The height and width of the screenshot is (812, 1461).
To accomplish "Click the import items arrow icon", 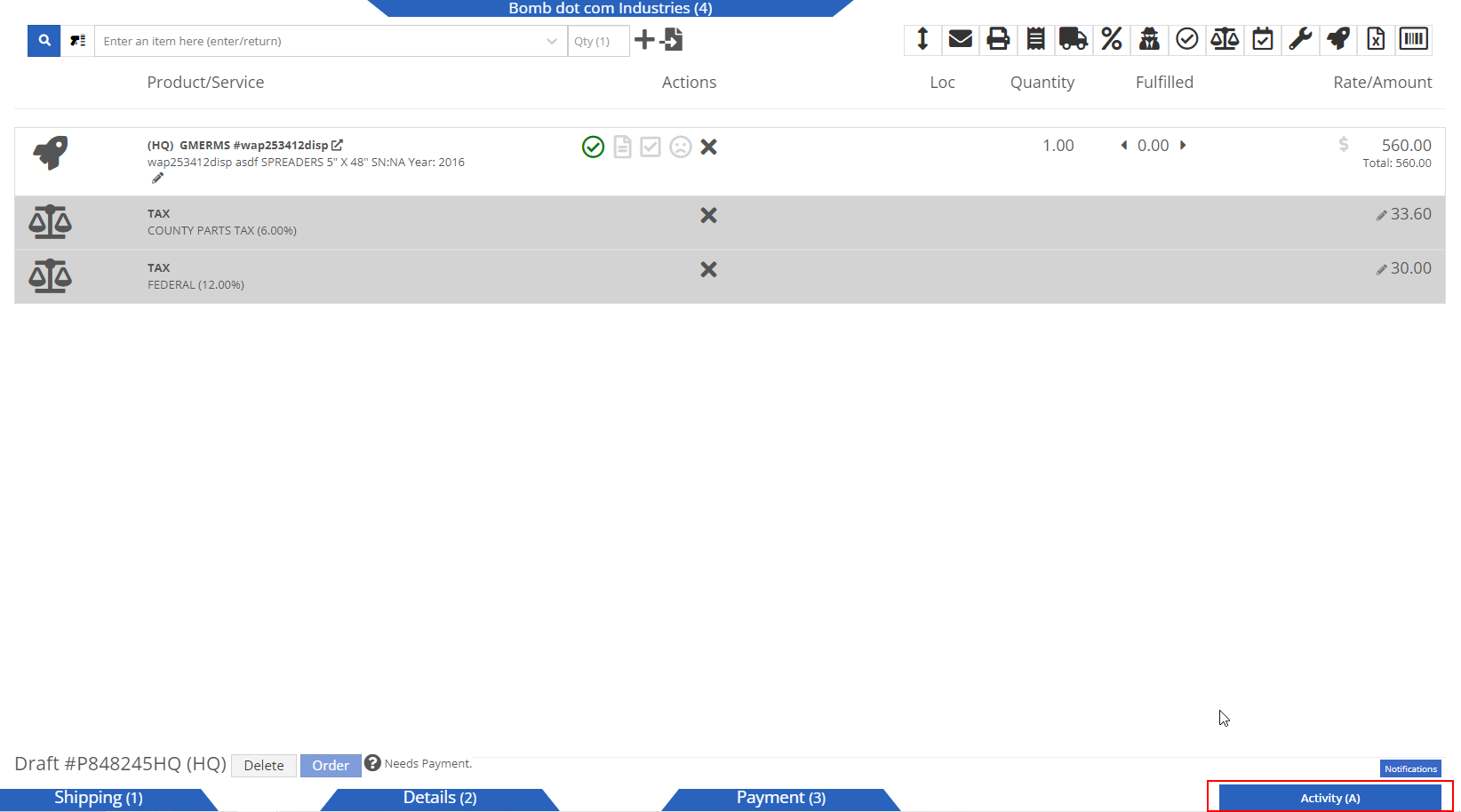I will 672,40.
